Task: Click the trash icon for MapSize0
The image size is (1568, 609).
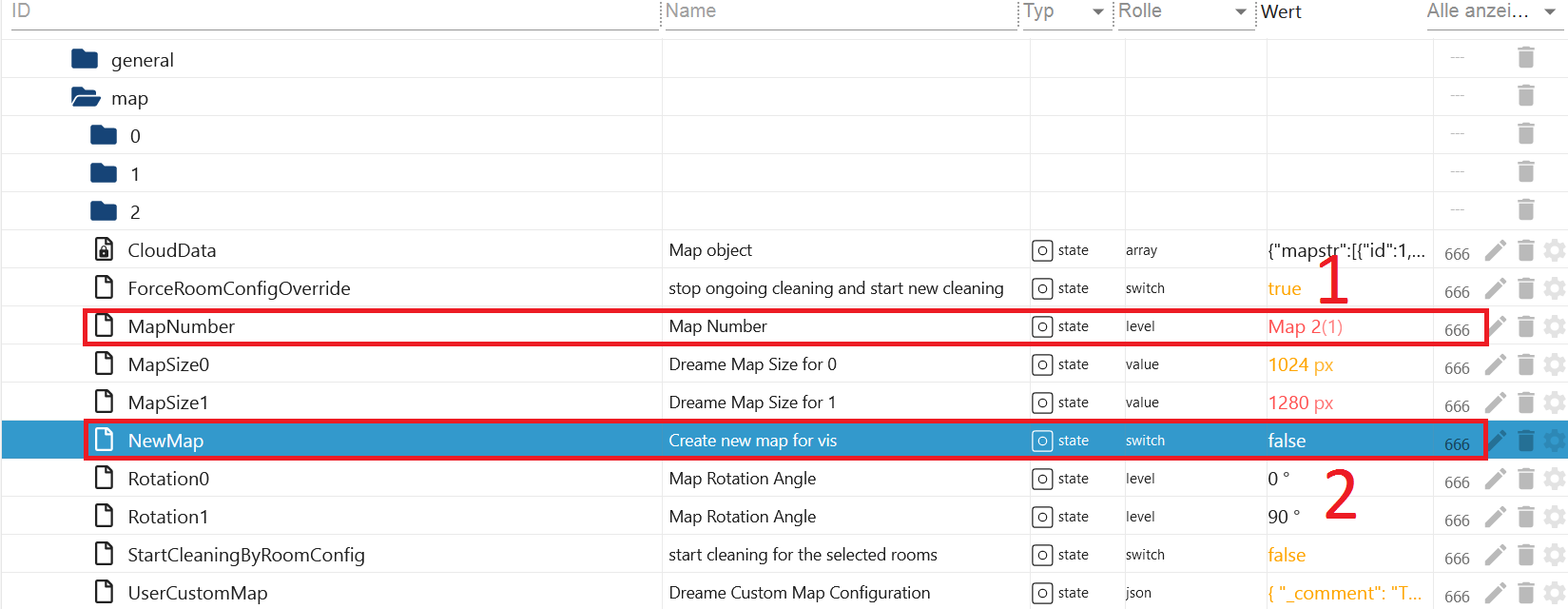Action: 1526,364
